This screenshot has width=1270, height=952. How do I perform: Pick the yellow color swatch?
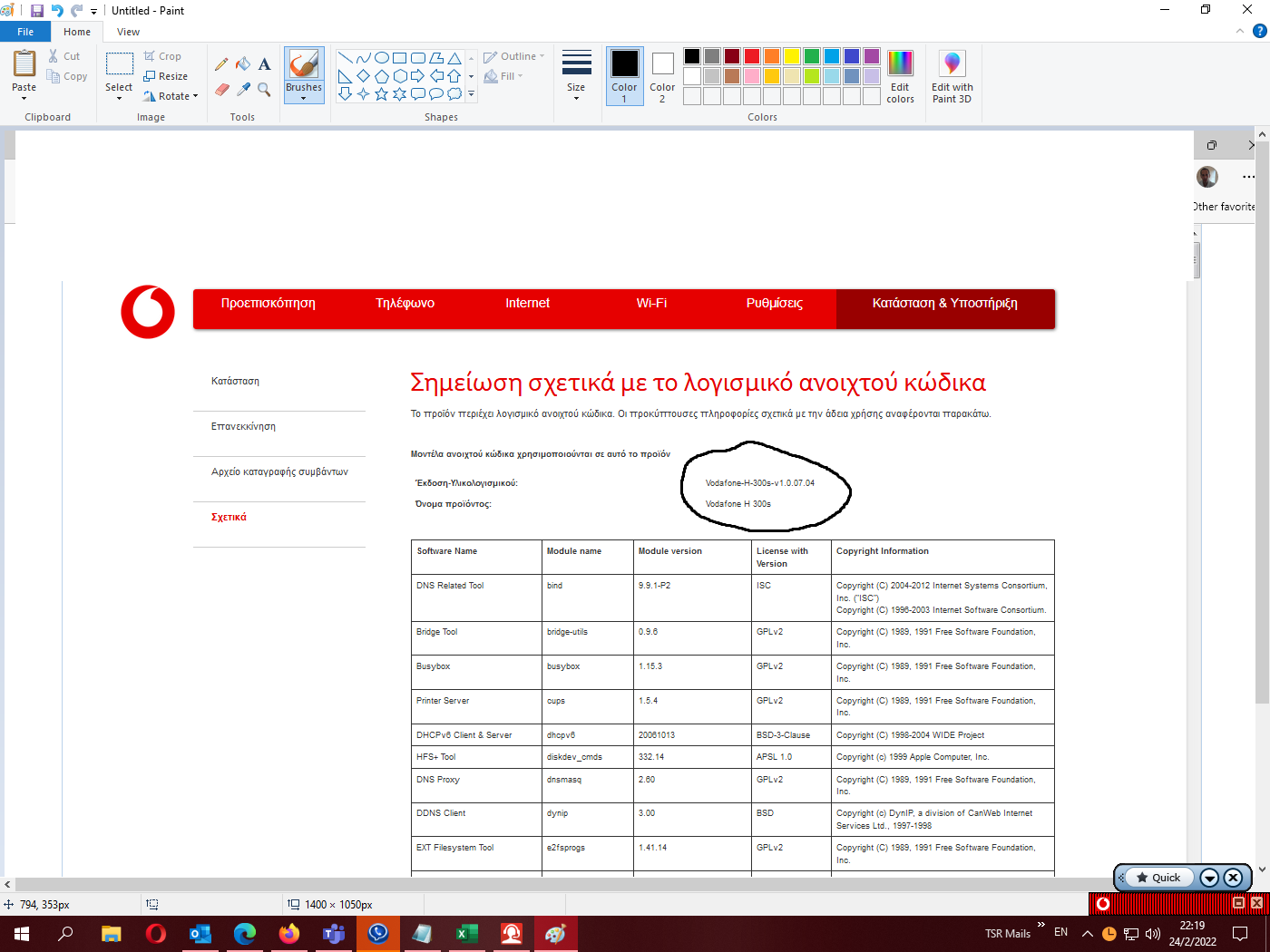[791, 56]
